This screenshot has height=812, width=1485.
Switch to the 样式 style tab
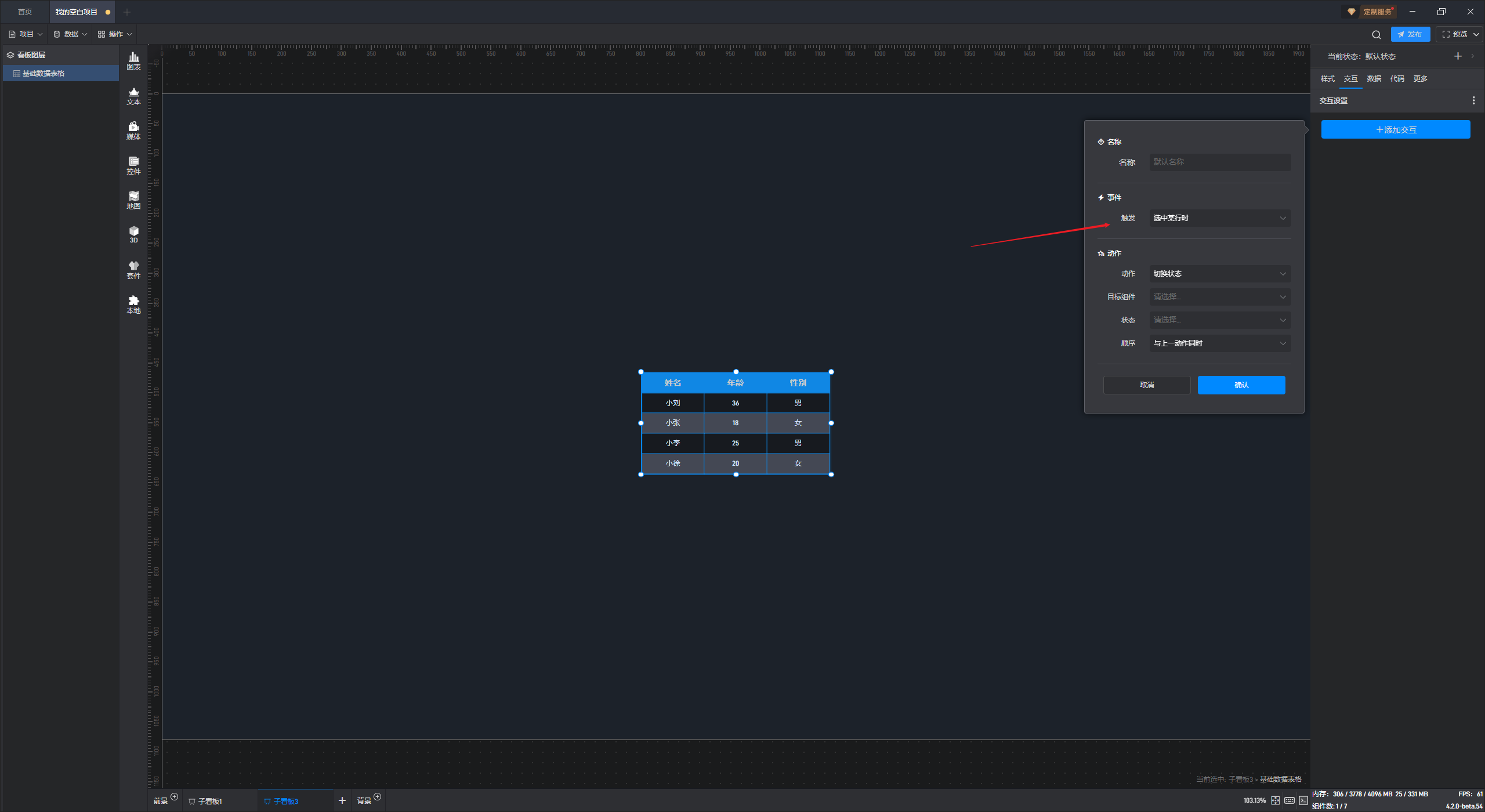1327,79
